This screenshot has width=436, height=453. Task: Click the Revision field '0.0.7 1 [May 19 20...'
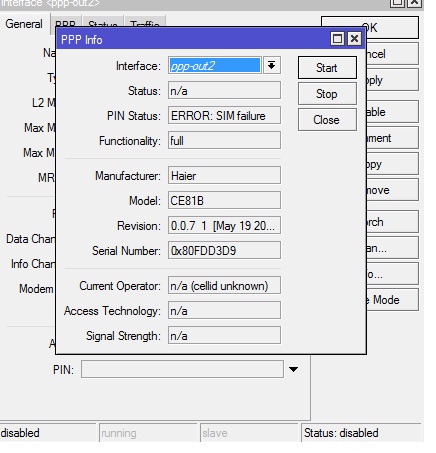point(224,226)
